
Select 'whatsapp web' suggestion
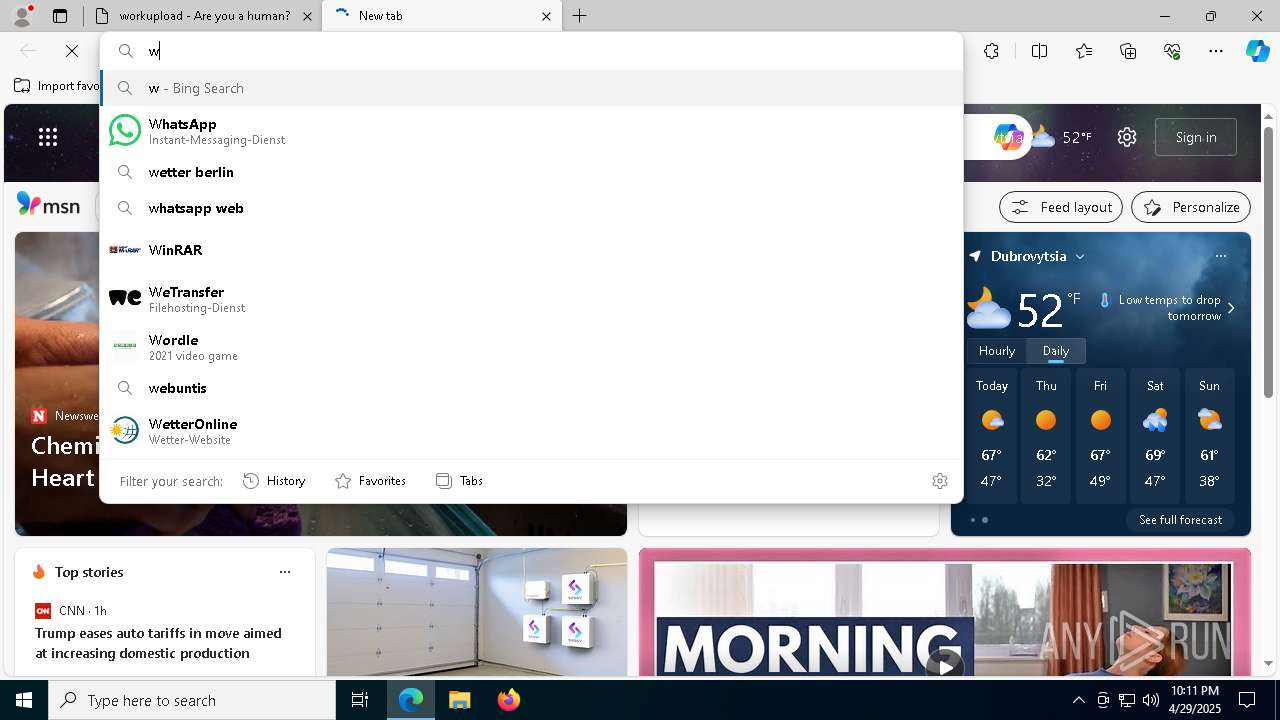click(531, 208)
